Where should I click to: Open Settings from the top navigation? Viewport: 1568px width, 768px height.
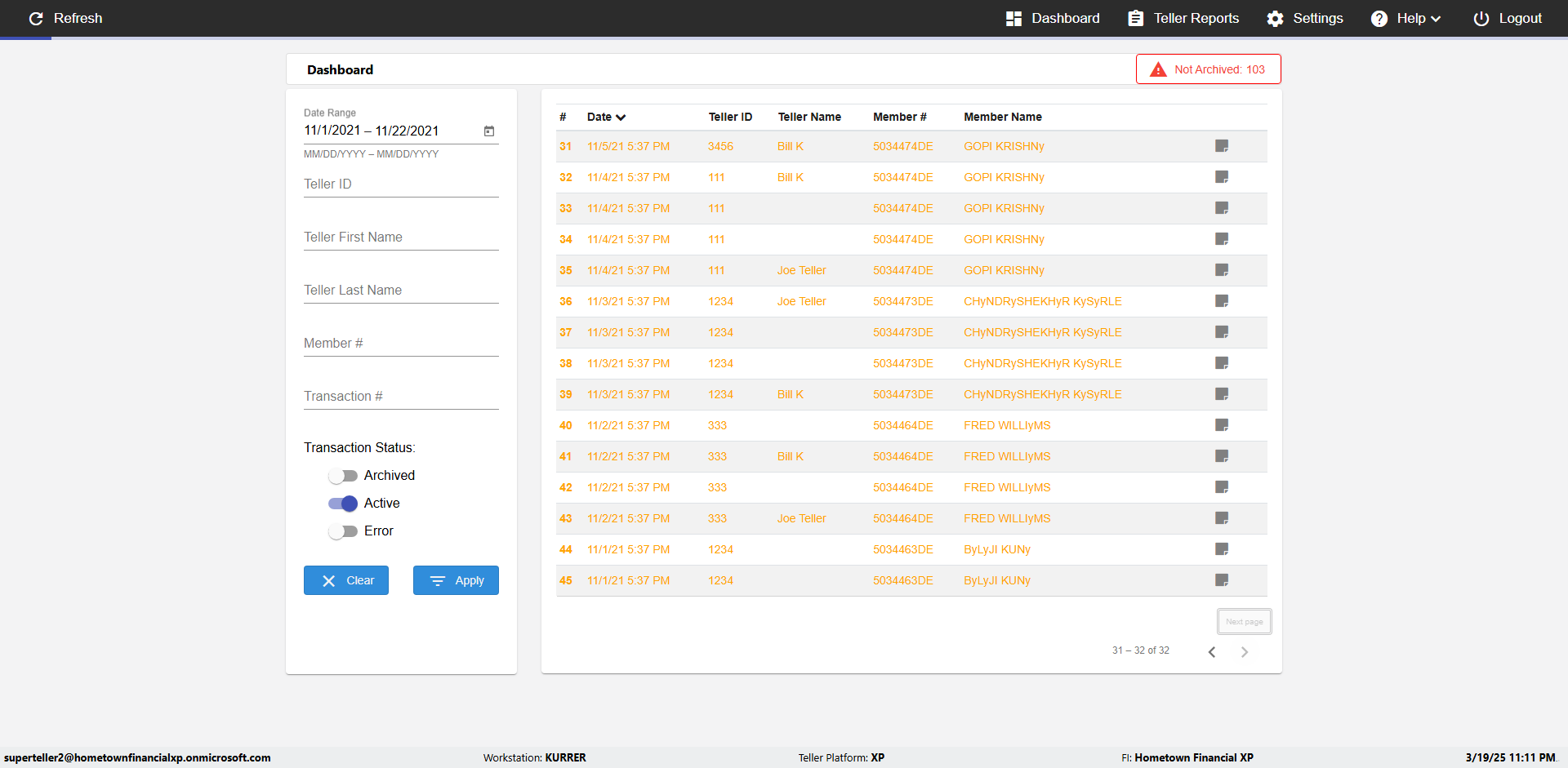(1305, 18)
